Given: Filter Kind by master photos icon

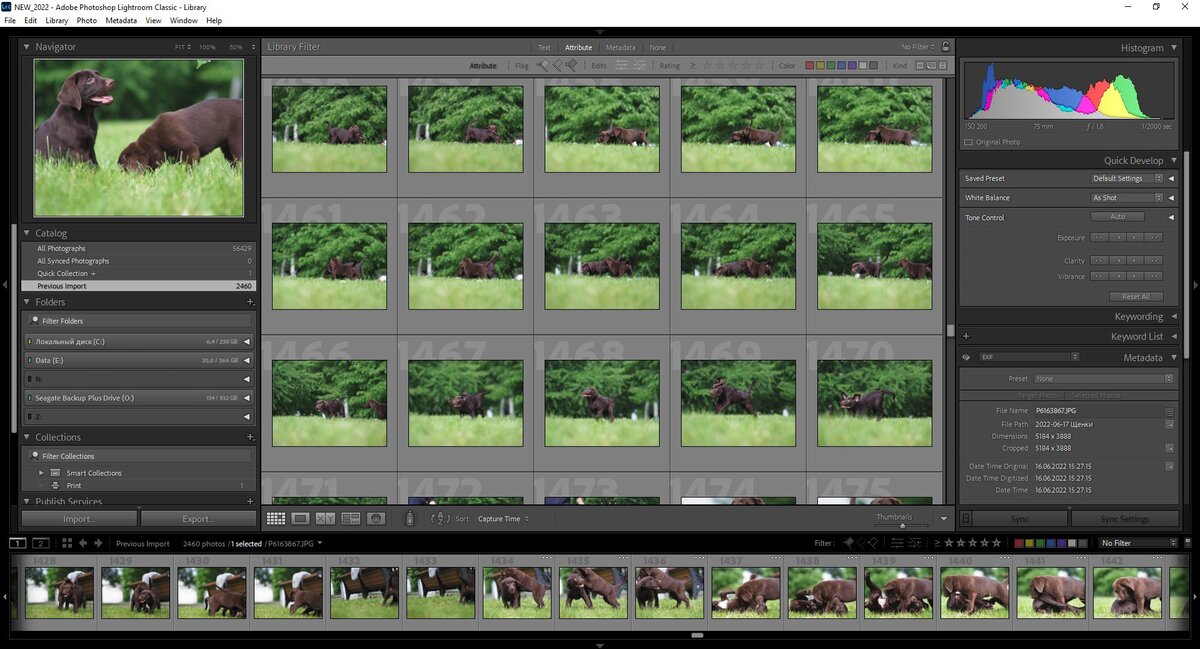Looking at the screenshot, I should (920, 66).
